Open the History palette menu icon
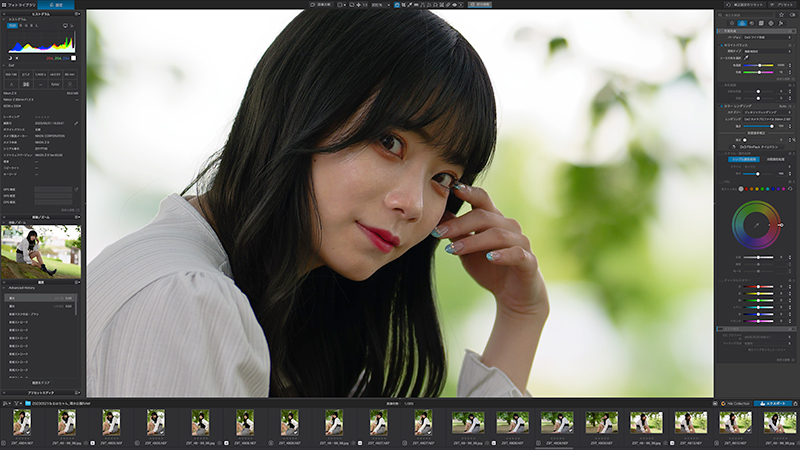 (77, 282)
